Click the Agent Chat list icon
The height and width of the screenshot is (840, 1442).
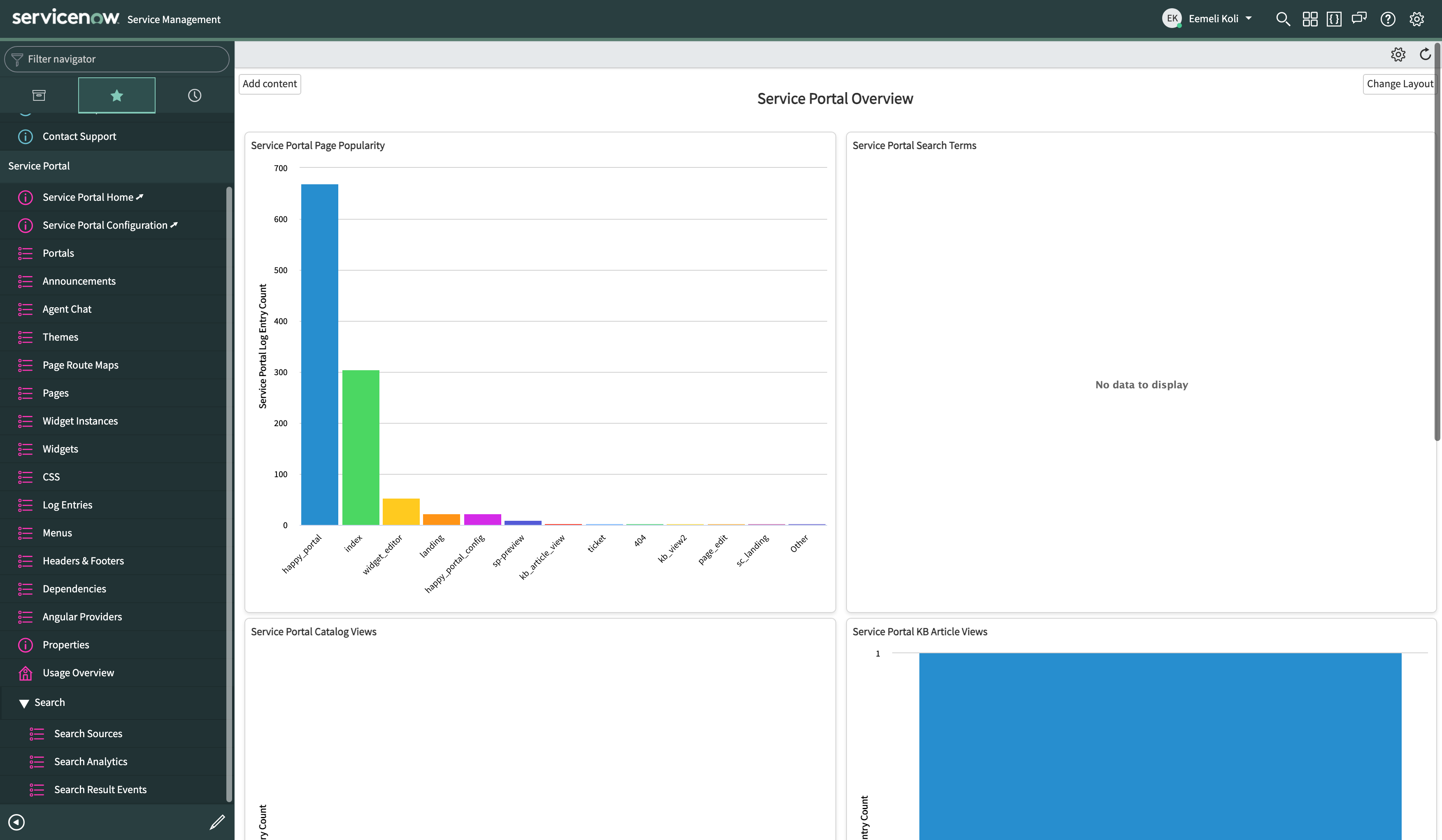(x=25, y=309)
